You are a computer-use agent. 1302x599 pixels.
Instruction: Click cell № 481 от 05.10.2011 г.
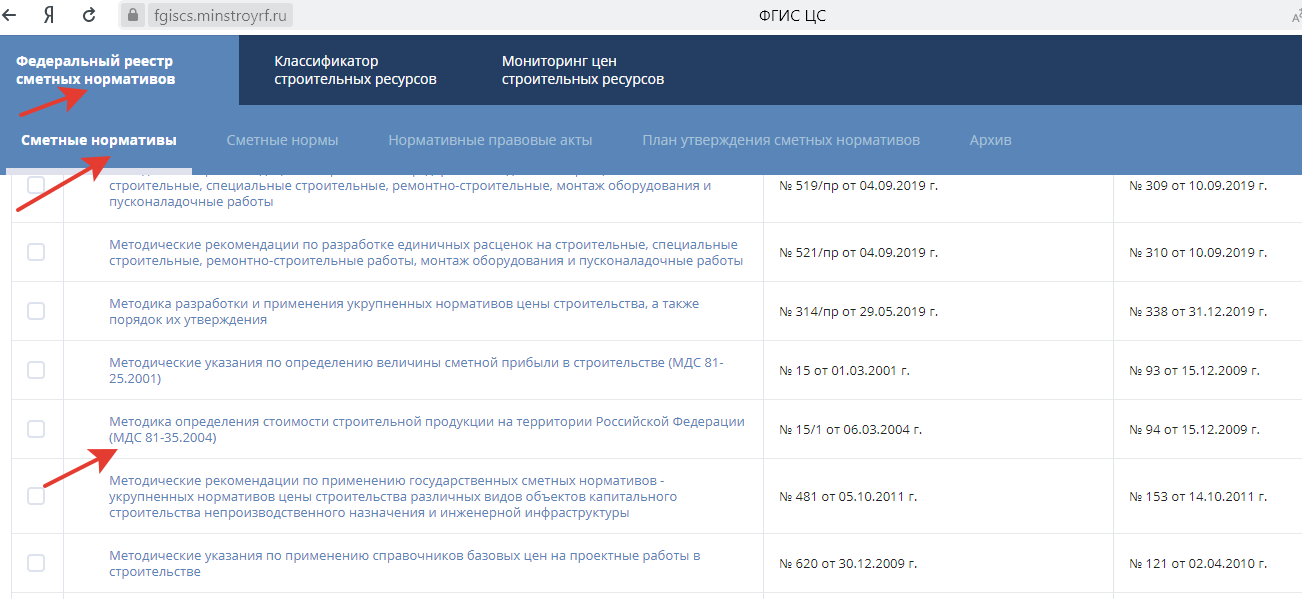click(848, 496)
